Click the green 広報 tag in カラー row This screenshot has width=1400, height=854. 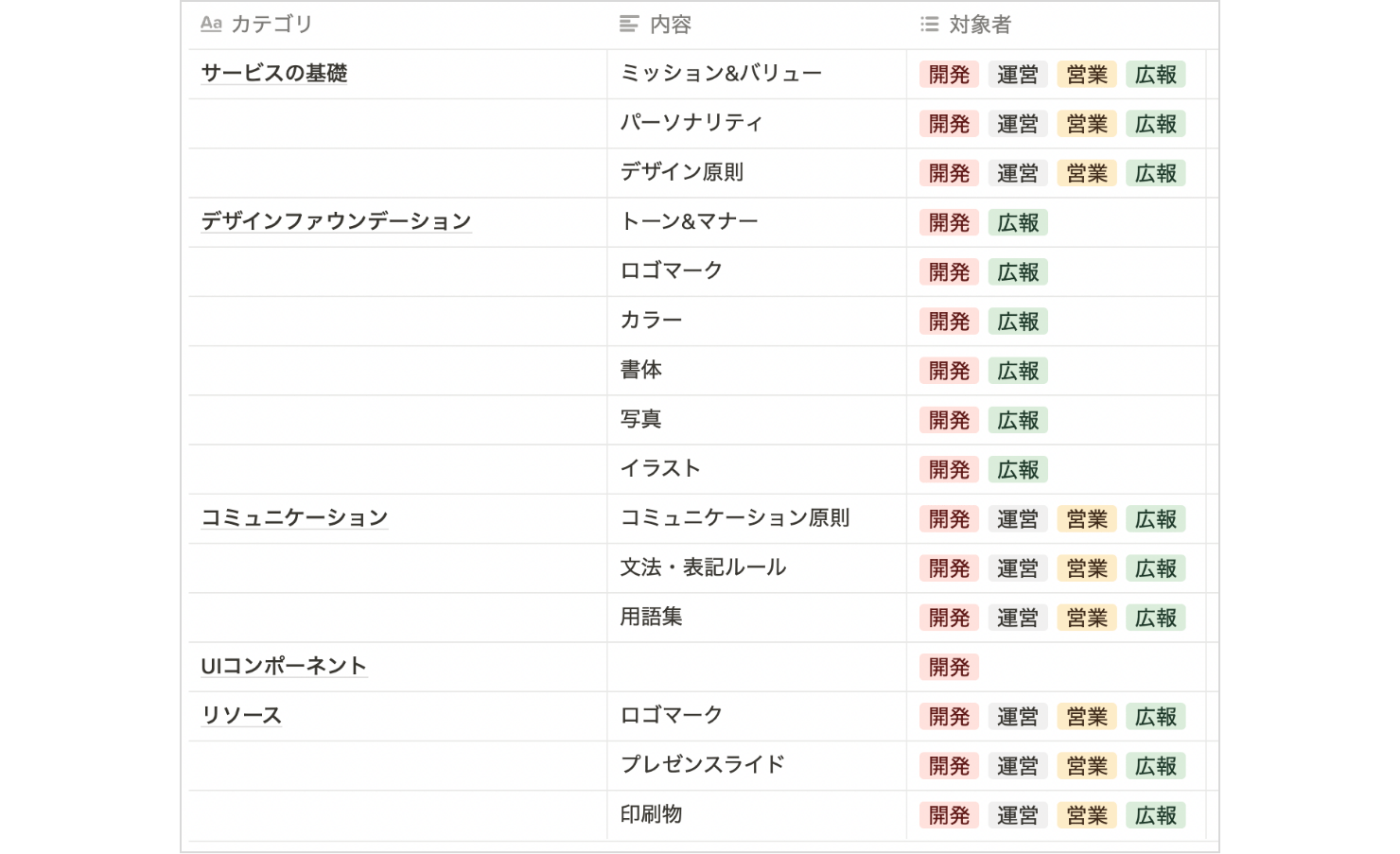[x=1018, y=322]
